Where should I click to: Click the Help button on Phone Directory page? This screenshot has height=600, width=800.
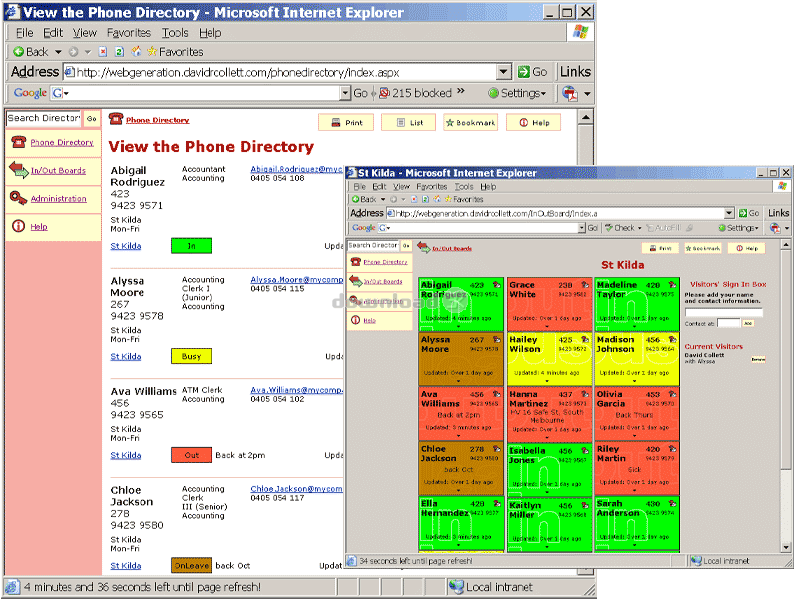533,122
